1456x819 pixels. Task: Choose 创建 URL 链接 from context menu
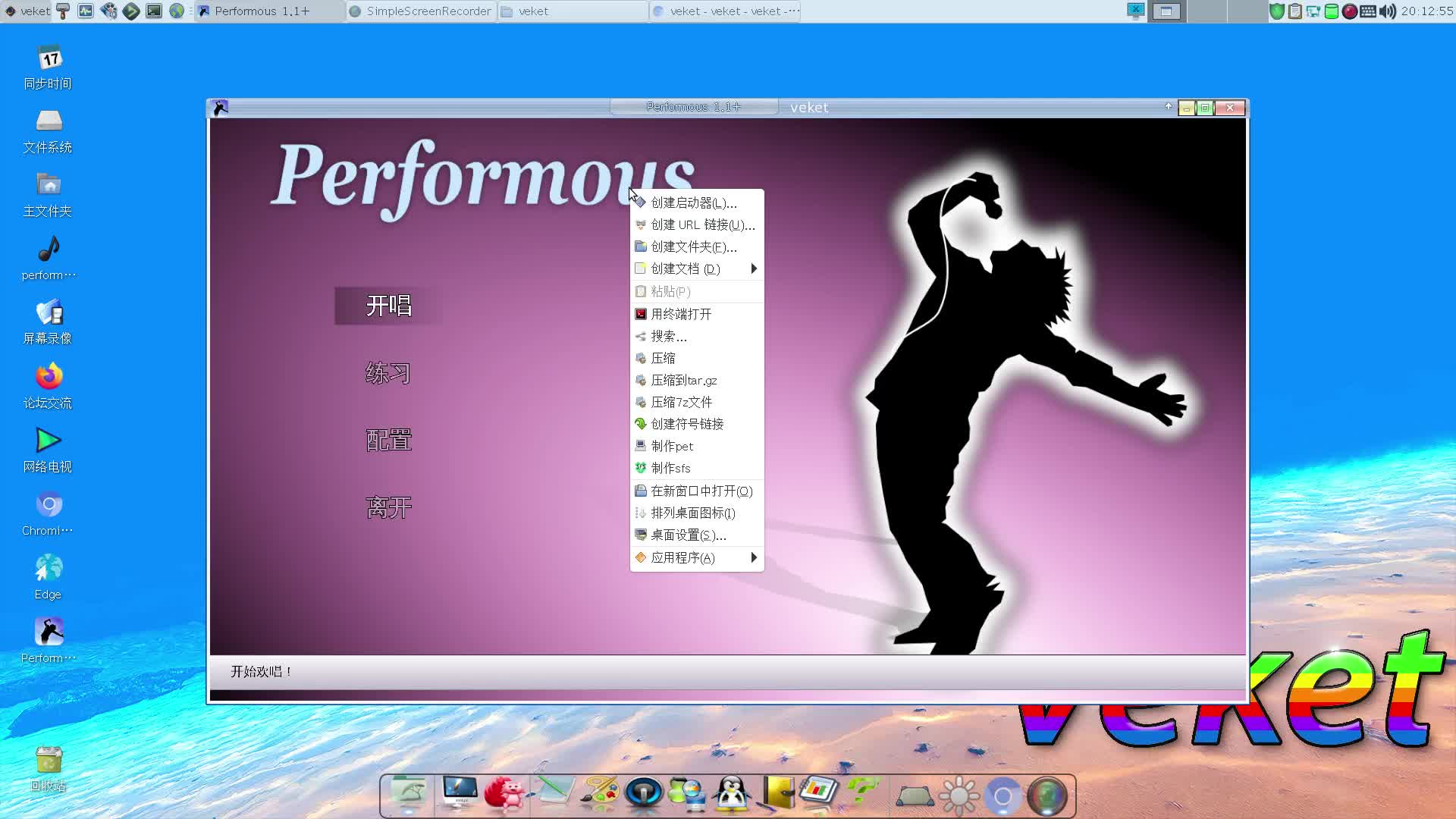click(697, 224)
